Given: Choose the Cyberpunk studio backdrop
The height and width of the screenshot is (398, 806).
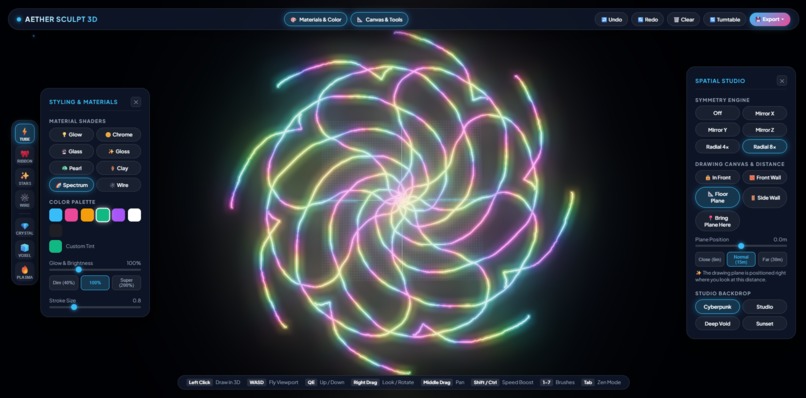Looking at the screenshot, I should pos(718,307).
